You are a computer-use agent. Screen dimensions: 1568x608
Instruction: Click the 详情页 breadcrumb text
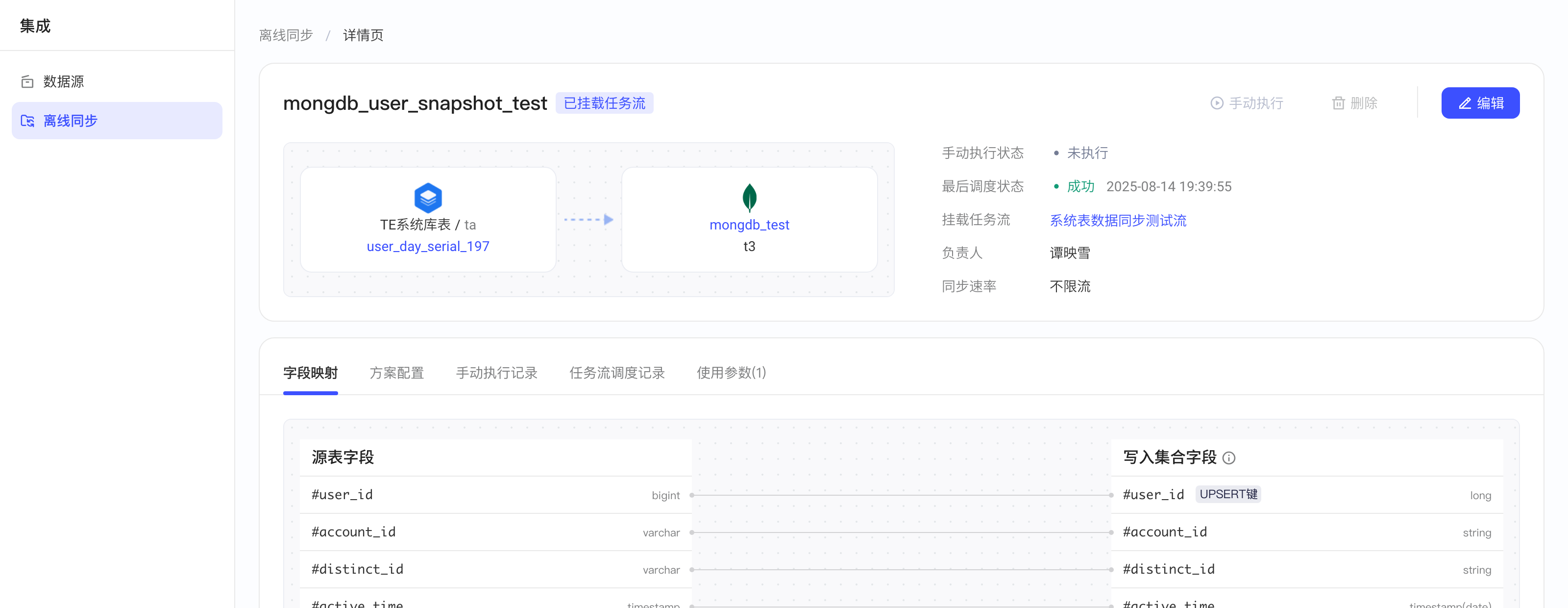(363, 35)
